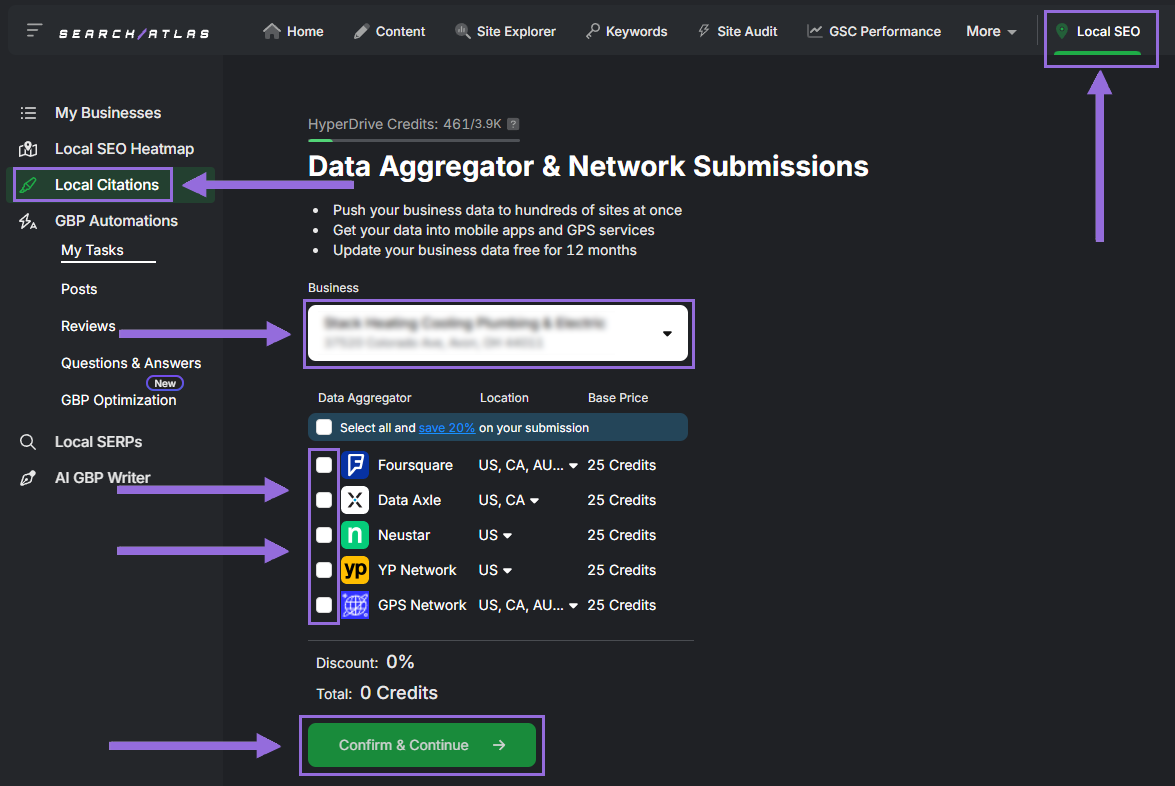The image size is (1175, 786).
Task: Open the More menu in top bar
Action: pyautogui.click(x=990, y=31)
